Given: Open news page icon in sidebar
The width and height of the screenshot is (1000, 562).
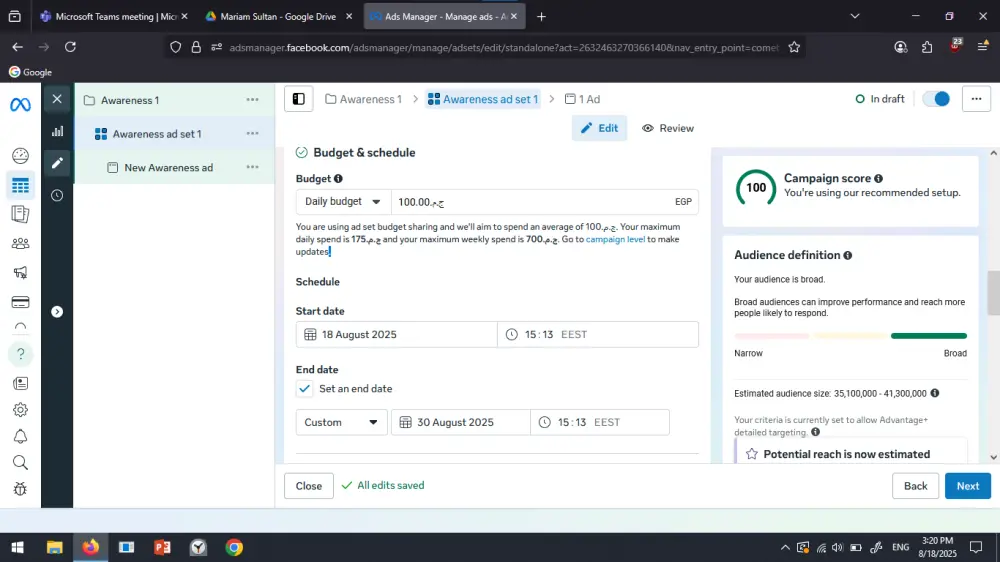Looking at the screenshot, I should [x=20, y=383].
